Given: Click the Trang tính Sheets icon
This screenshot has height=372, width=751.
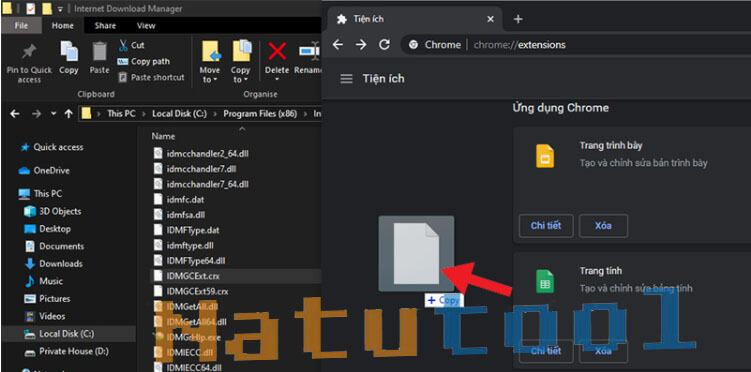Looking at the screenshot, I should [545, 282].
